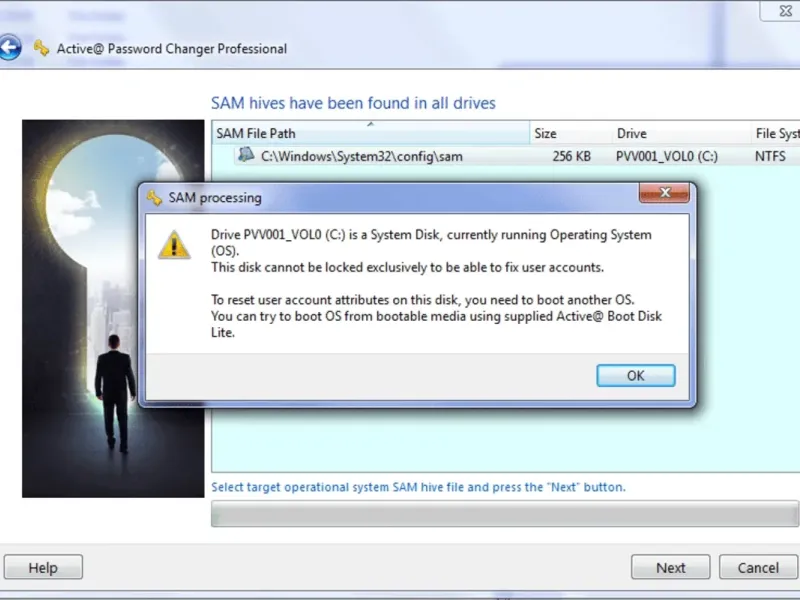Close the SAM processing dialog with X
800x600 pixels.
click(664, 193)
